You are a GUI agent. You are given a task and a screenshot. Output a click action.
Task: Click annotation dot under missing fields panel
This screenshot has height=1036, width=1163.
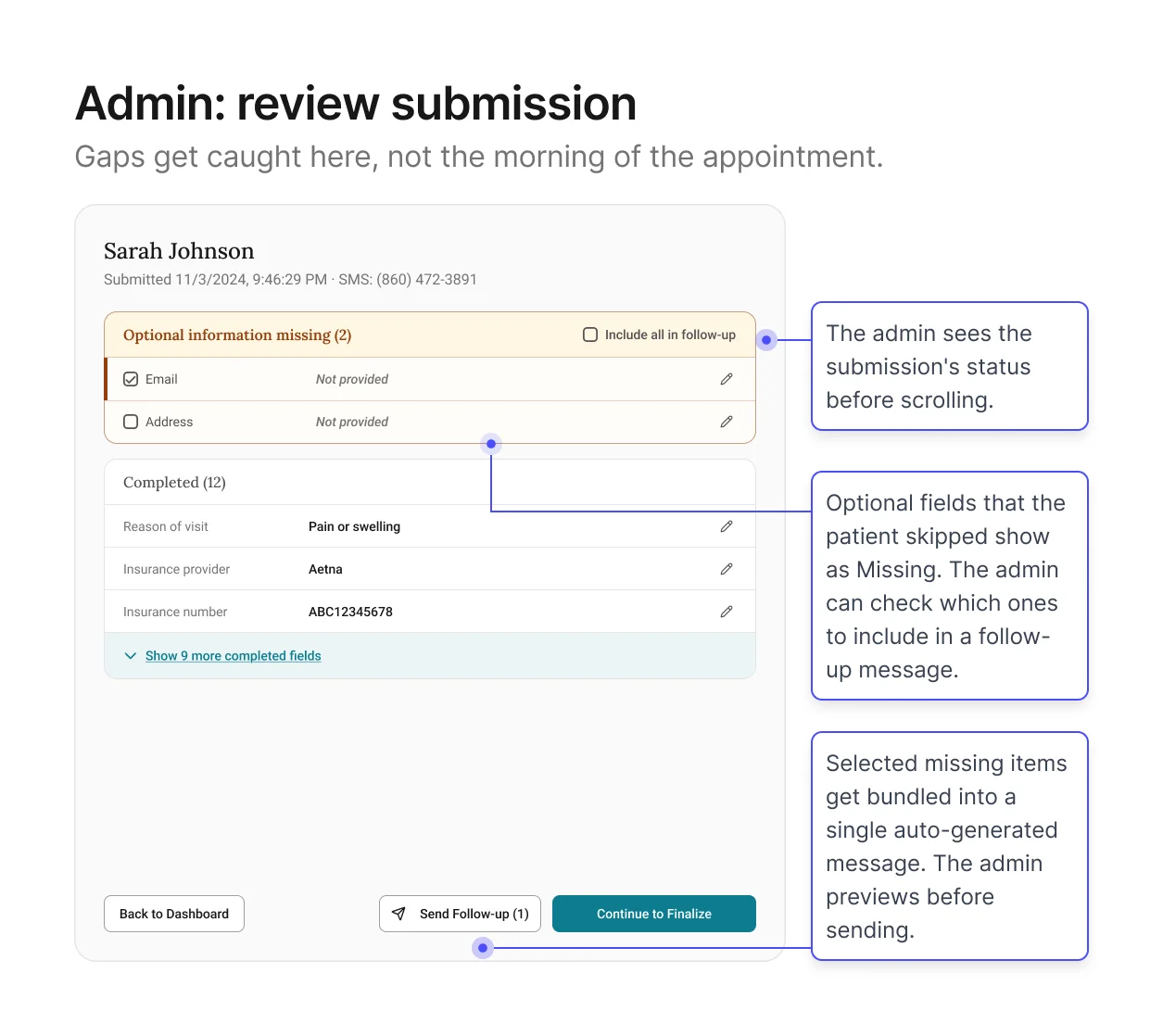click(x=491, y=444)
